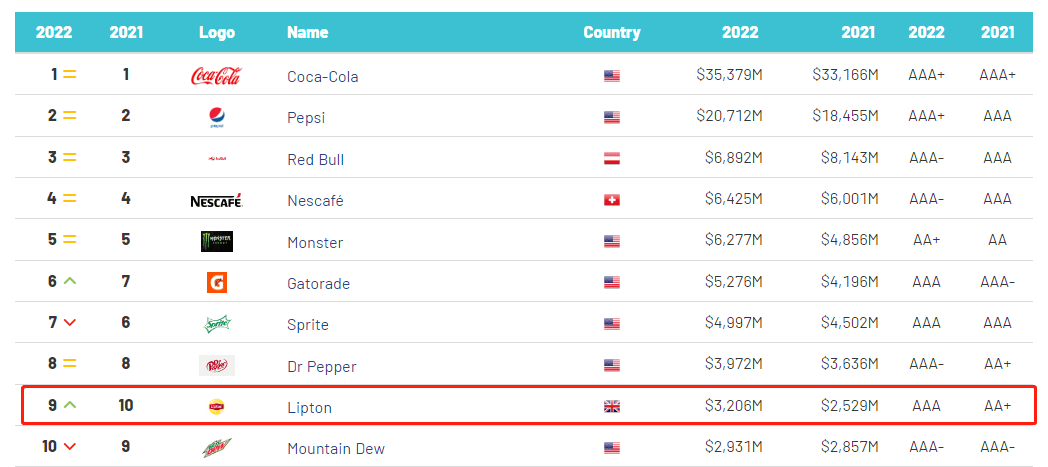Click the Switzerland flag in Nescafé row

tap(612, 201)
